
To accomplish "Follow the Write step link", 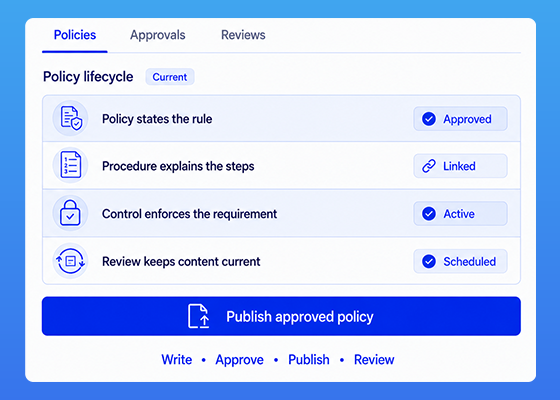I will (x=176, y=360).
